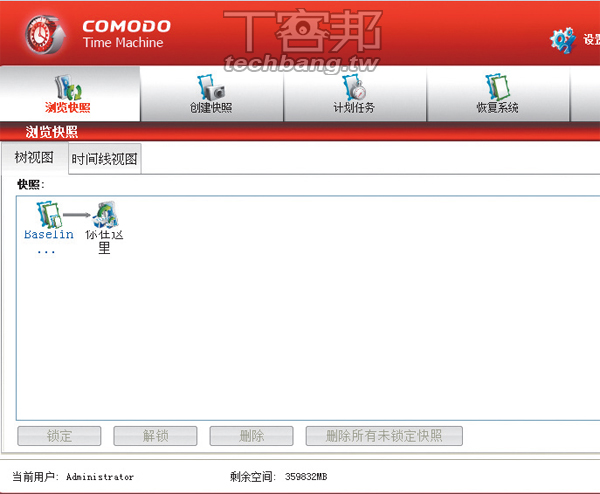Click the Comodo Time Machine clock logo

45,34
